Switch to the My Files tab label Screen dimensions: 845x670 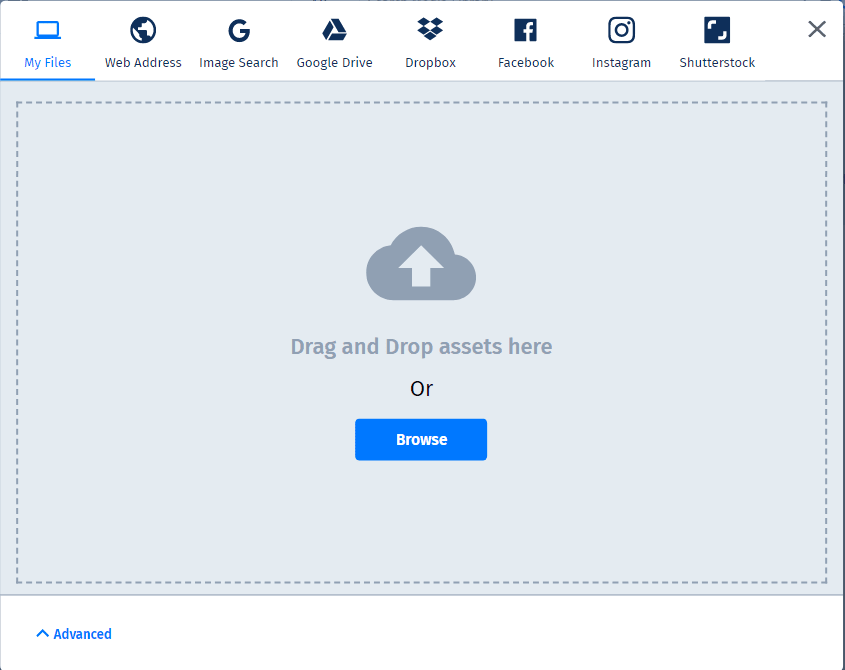[x=47, y=63]
